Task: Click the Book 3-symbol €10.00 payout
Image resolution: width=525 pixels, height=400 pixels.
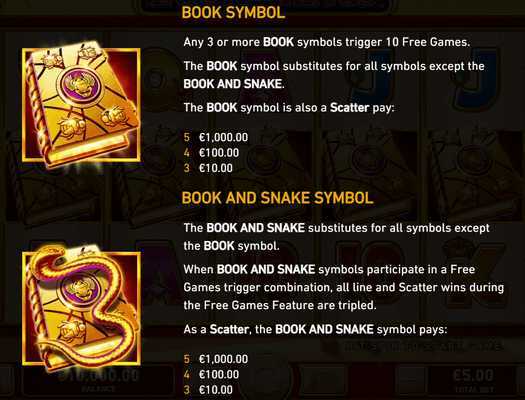Action: (x=208, y=168)
